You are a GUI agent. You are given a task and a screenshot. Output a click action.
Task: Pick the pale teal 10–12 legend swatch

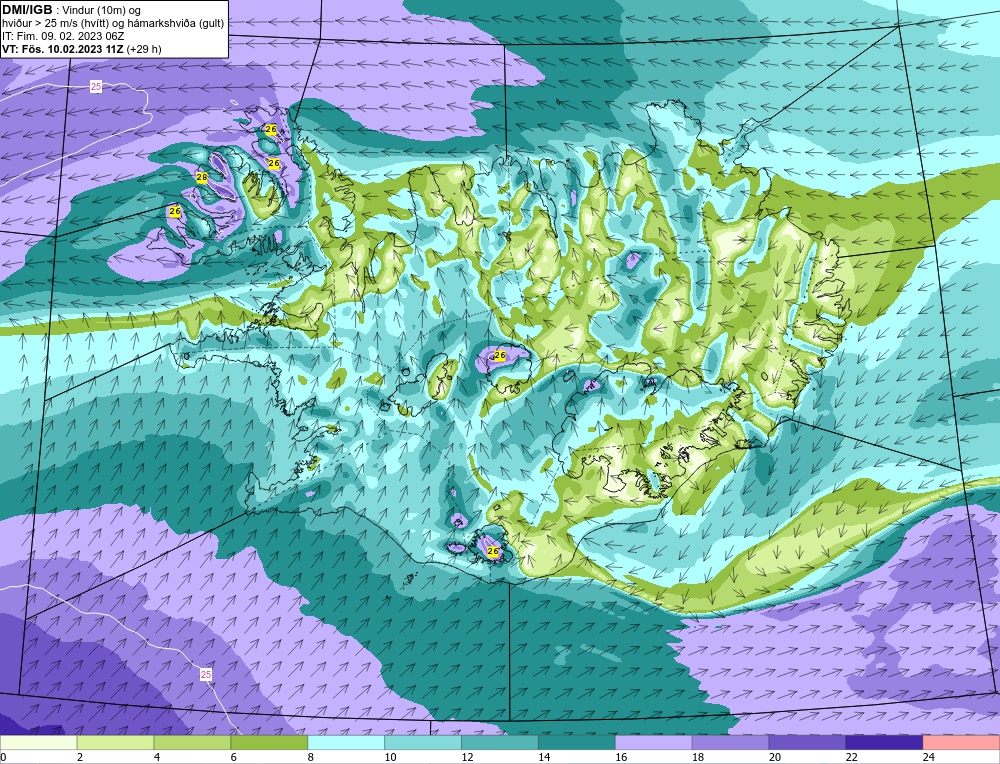[x=423, y=743]
